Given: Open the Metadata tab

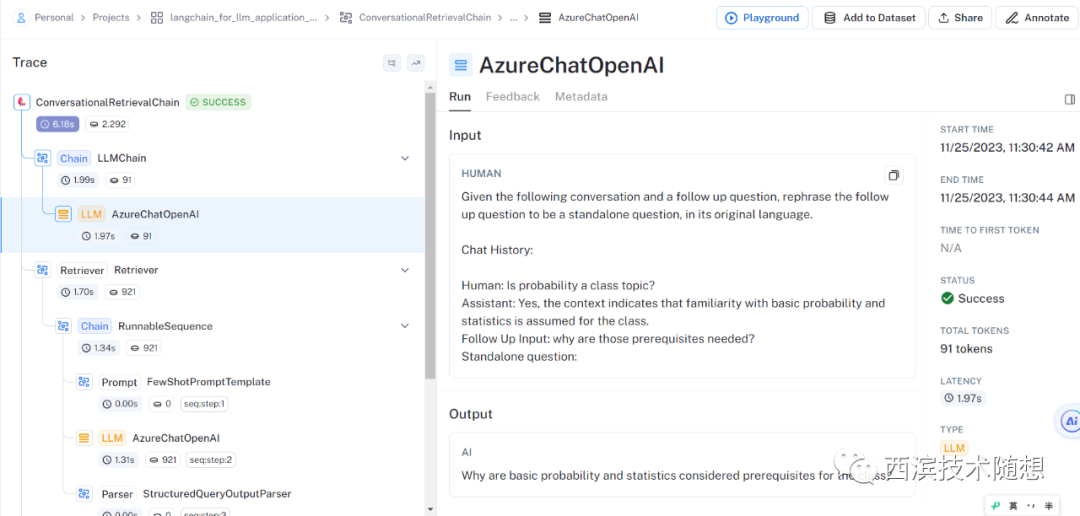Looking at the screenshot, I should (581, 97).
